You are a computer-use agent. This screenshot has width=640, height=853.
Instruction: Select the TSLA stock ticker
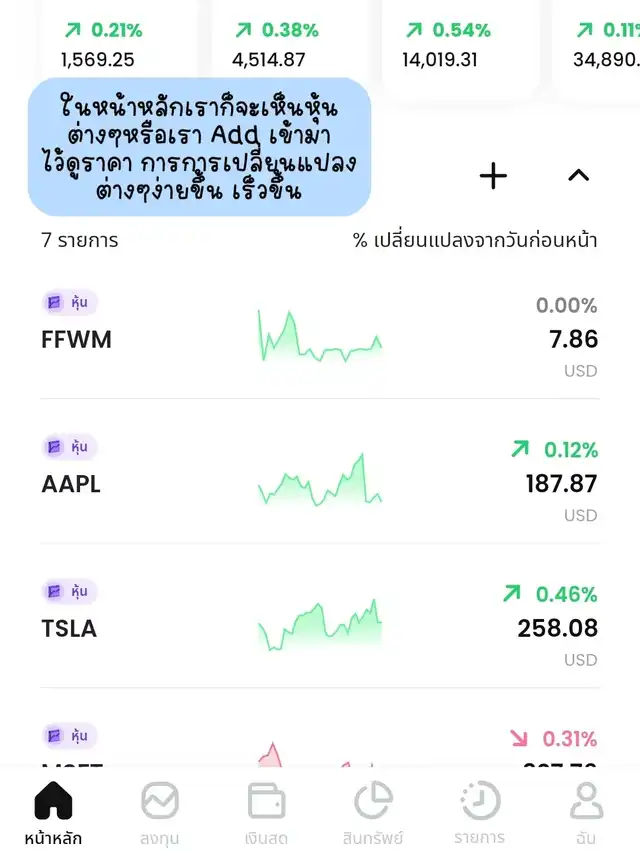69,629
